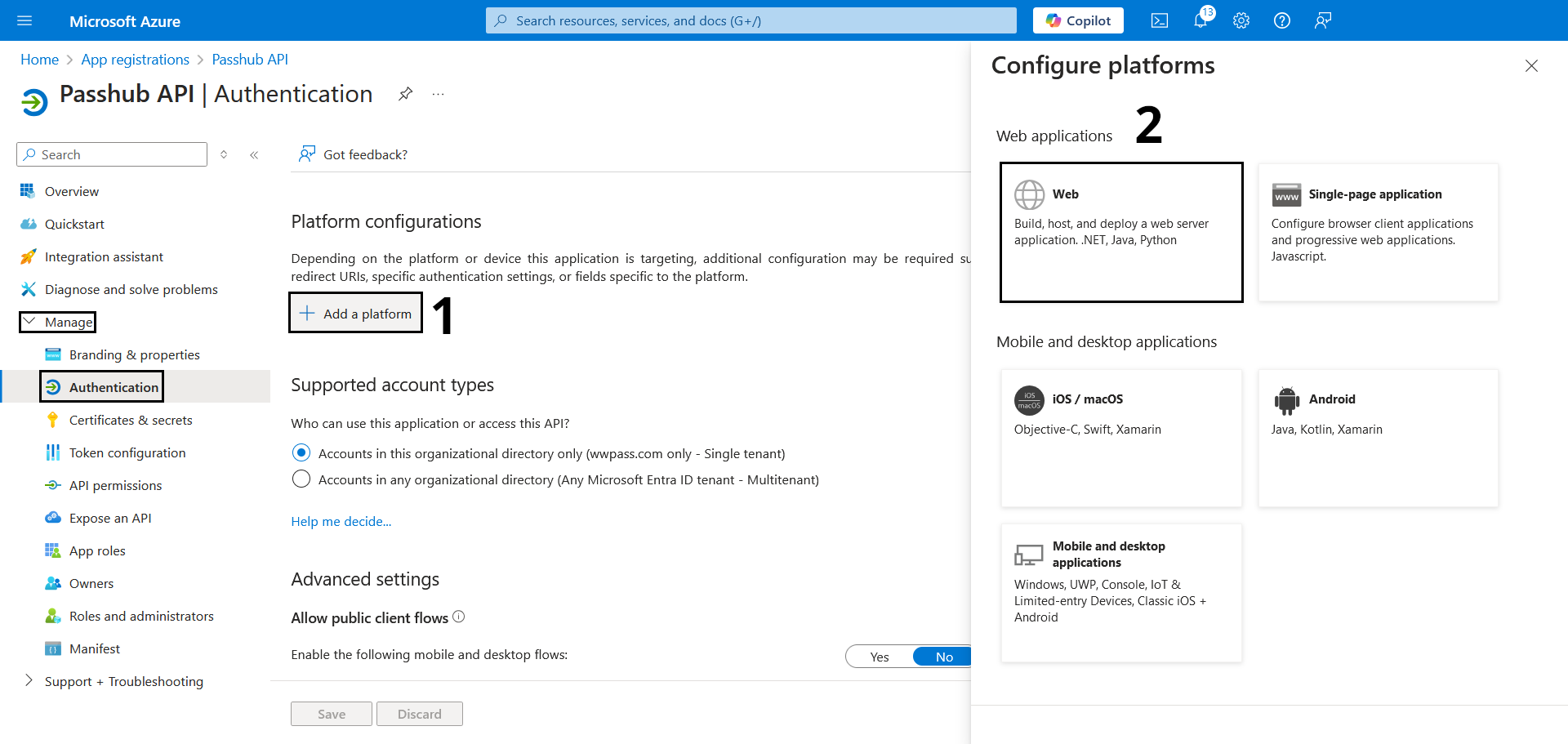Click the Expose an API cloud icon
The width and height of the screenshot is (1568, 744).
[53, 518]
